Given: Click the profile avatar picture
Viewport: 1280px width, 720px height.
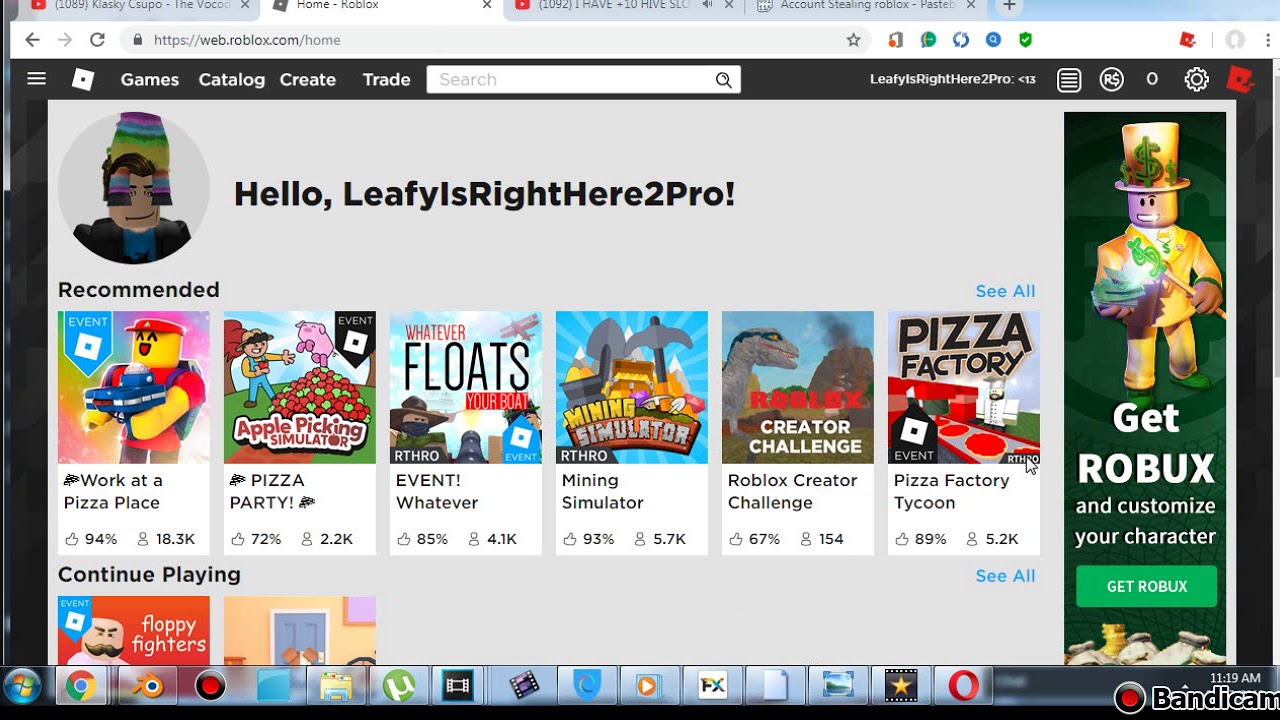Looking at the screenshot, I should (134, 188).
